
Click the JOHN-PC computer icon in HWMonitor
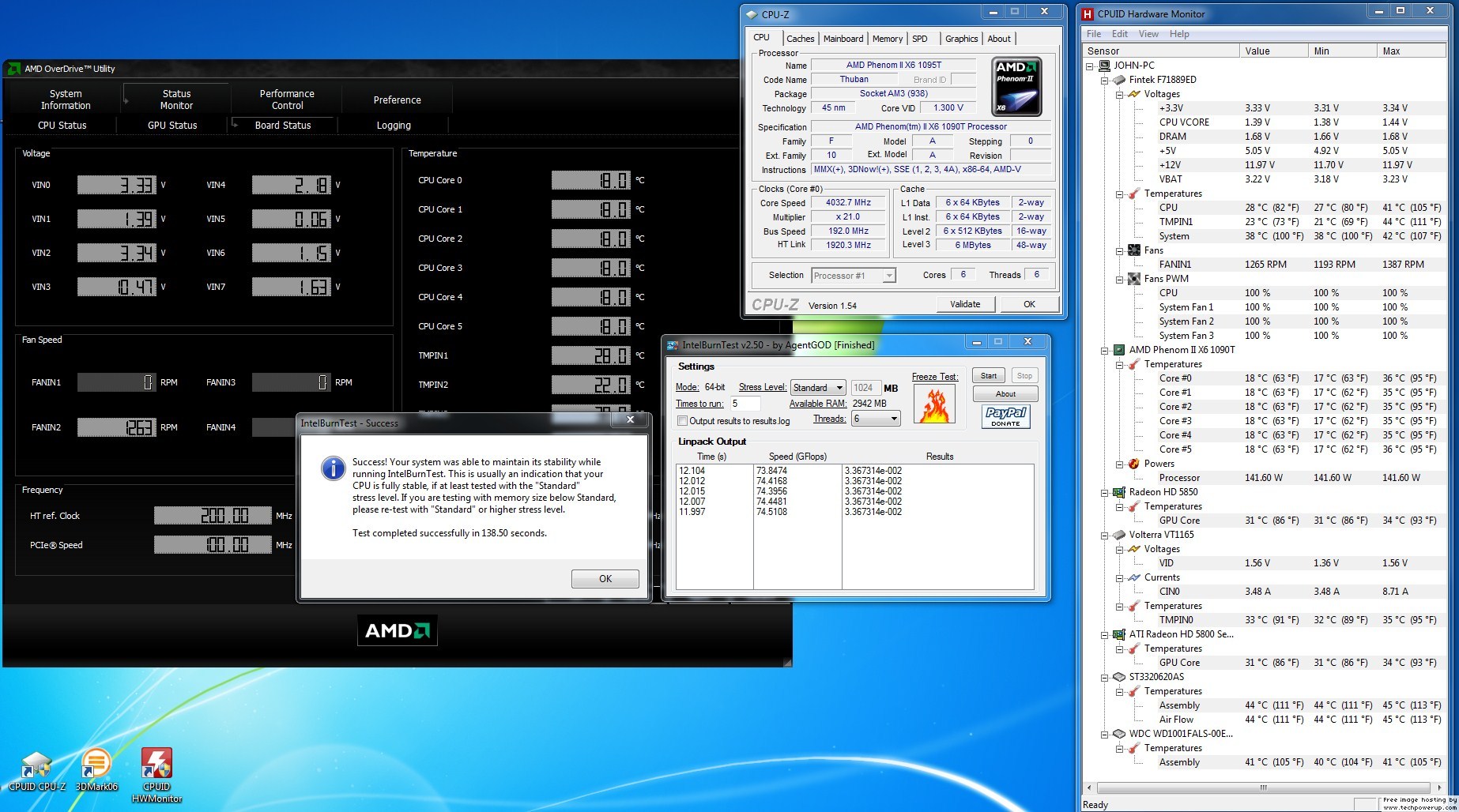coord(1104,66)
